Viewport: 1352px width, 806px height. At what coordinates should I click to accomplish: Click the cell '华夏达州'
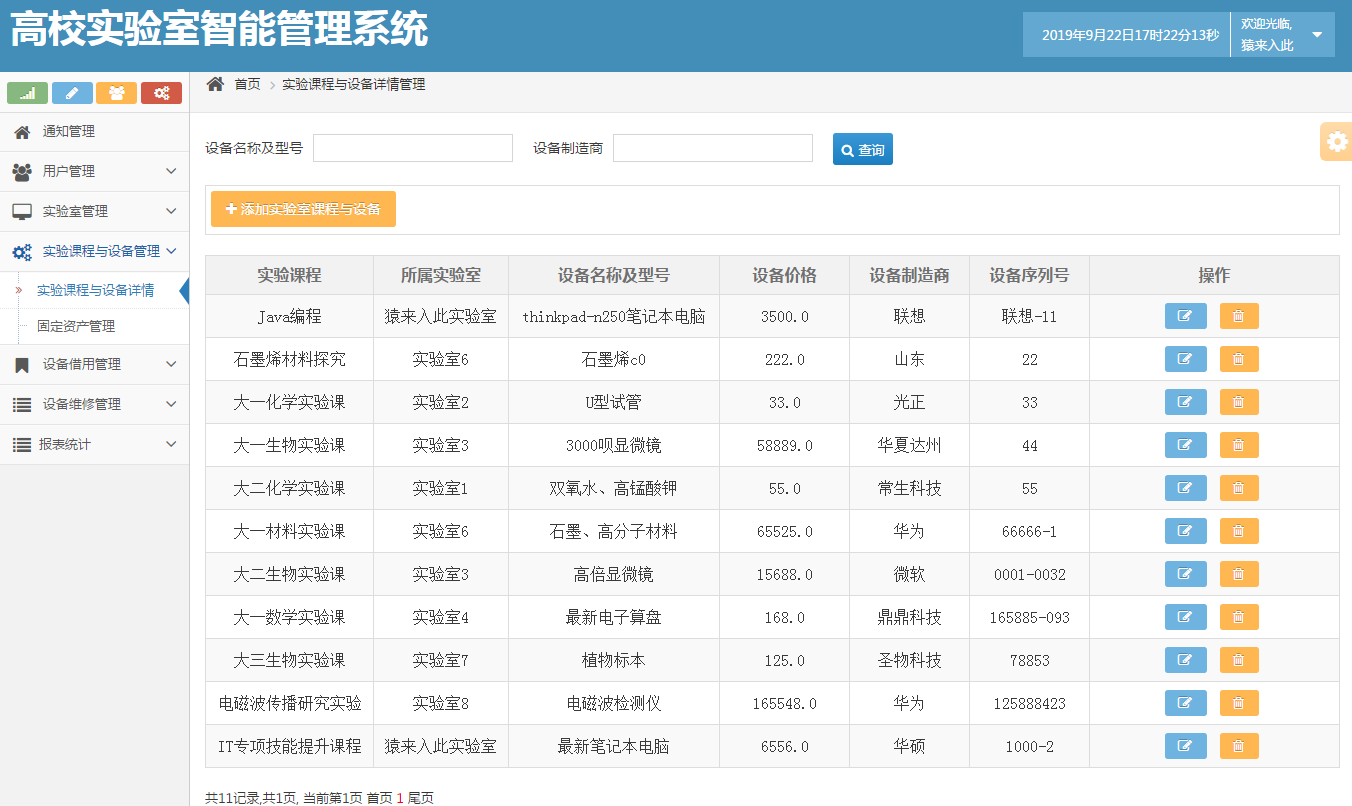tap(909, 445)
